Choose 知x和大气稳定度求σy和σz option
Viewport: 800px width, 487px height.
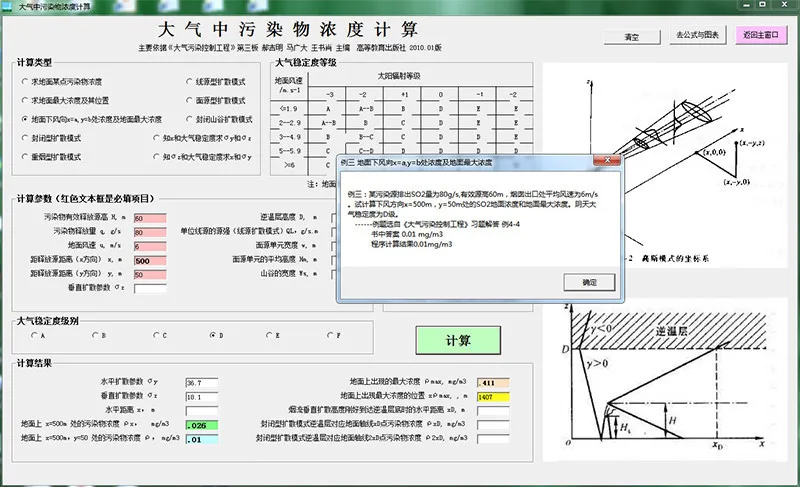[x=203, y=138]
